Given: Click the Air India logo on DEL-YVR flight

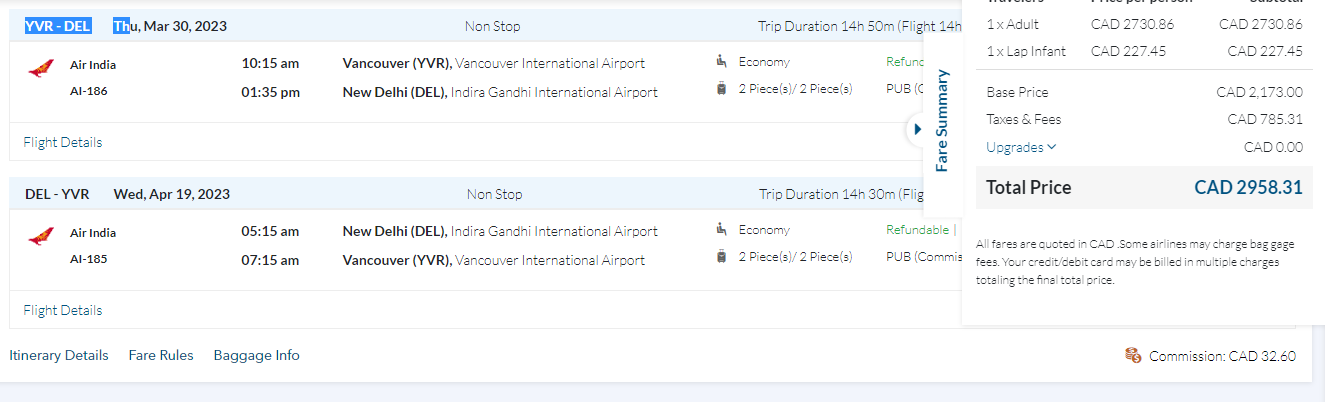Looking at the screenshot, I should [41, 237].
